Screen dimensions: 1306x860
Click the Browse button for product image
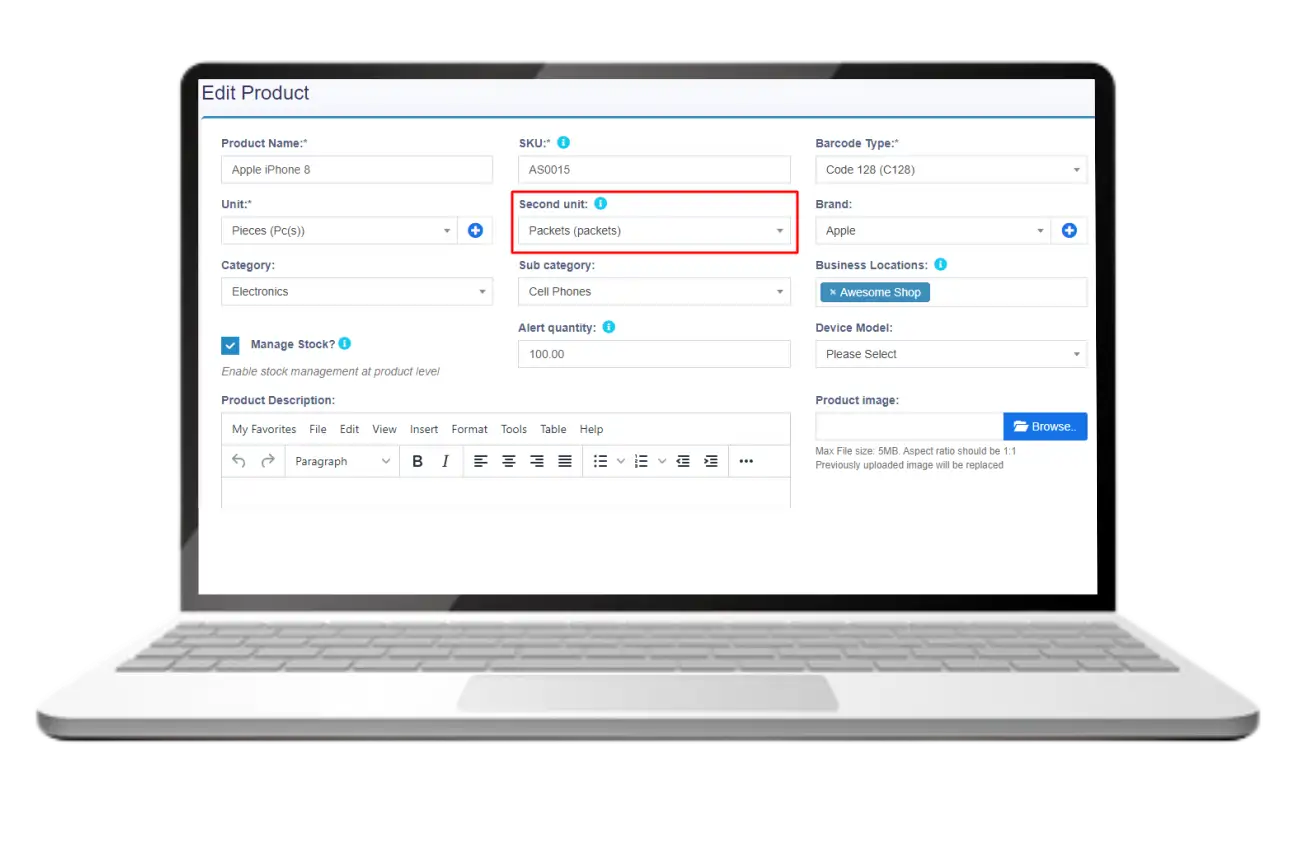[x=1045, y=427]
